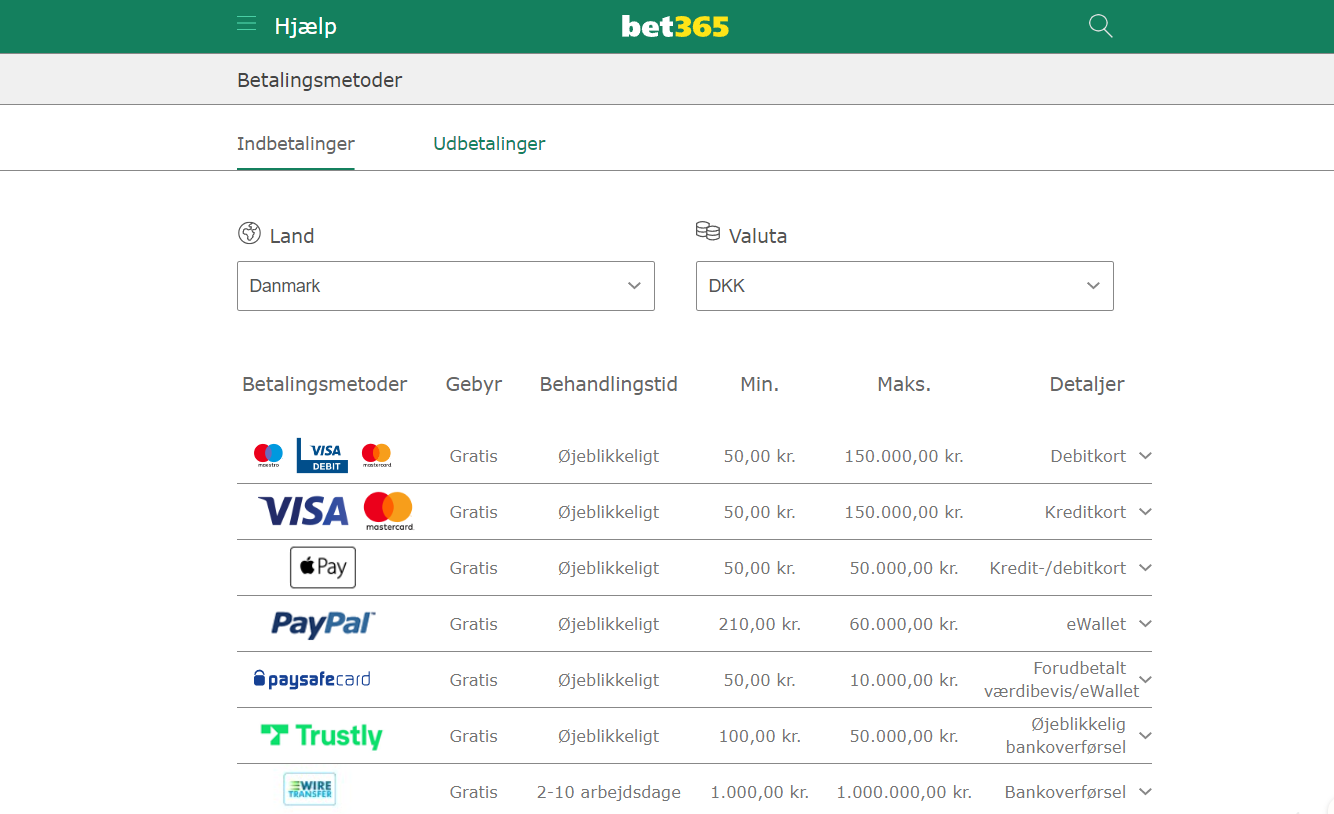
Task: Expand Kredit-/debitkort details chevron
Action: click(1145, 568)
